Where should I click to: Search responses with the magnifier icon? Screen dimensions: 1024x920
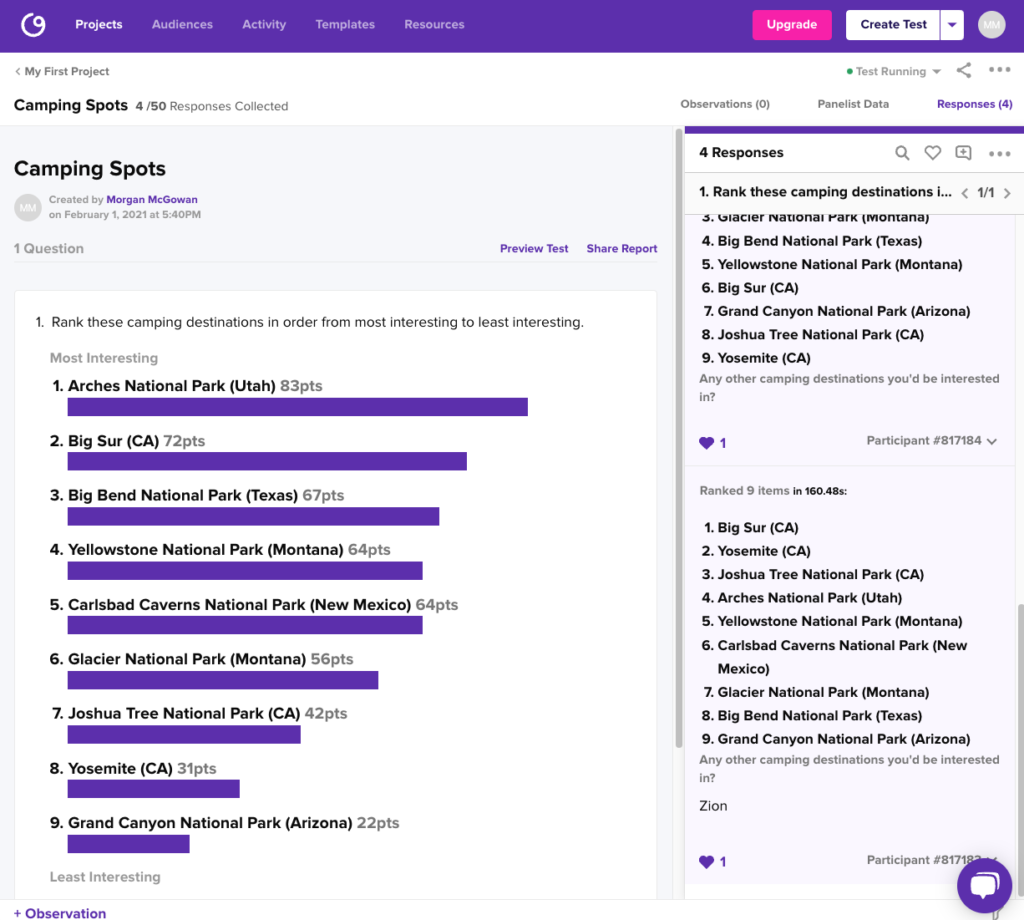pyautogui.click(x=902, y=153)
